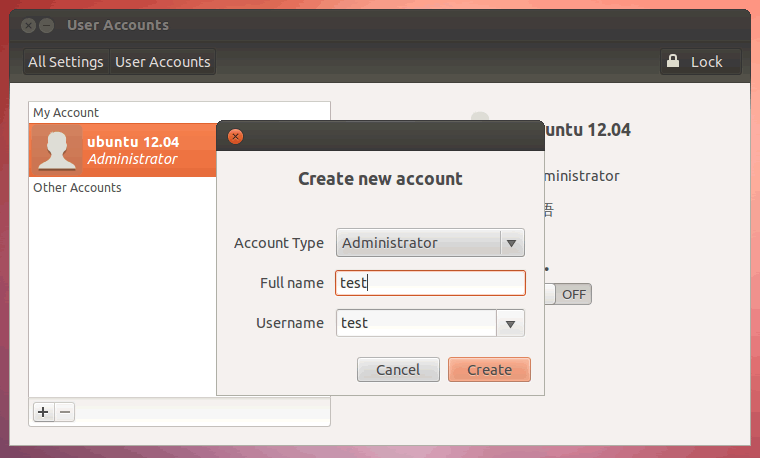Select the My Account list header
The width and height of the screenshot is (760, 458).
[66, 113]
